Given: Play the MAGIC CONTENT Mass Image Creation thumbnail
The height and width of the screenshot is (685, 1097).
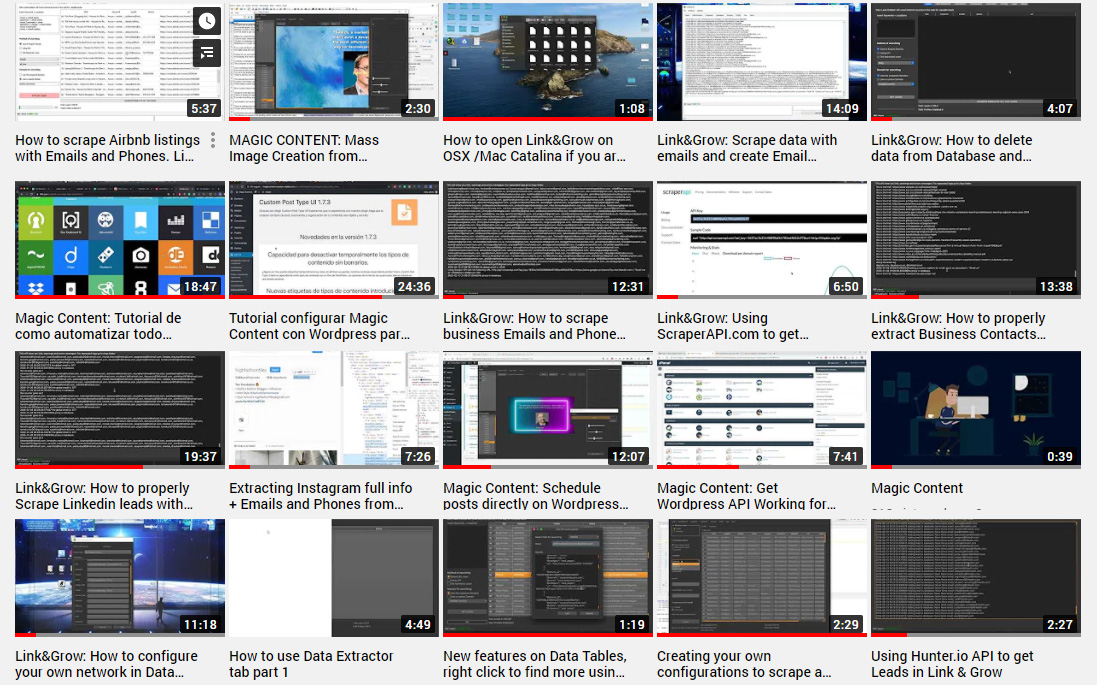Looking at the screenshot, I should (332, 62).
